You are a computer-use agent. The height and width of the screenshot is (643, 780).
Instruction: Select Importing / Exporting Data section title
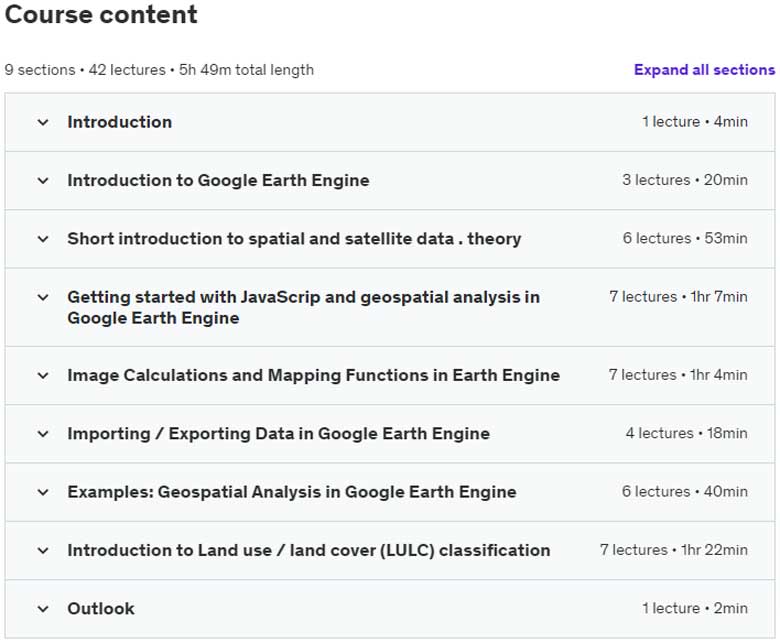pos(279,434)
